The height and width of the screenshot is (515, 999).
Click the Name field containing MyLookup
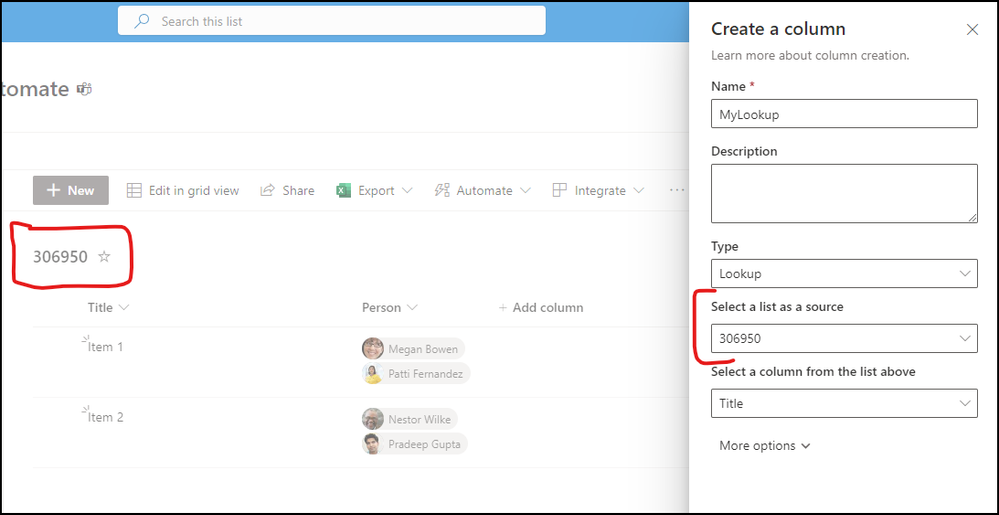[844, 113]
